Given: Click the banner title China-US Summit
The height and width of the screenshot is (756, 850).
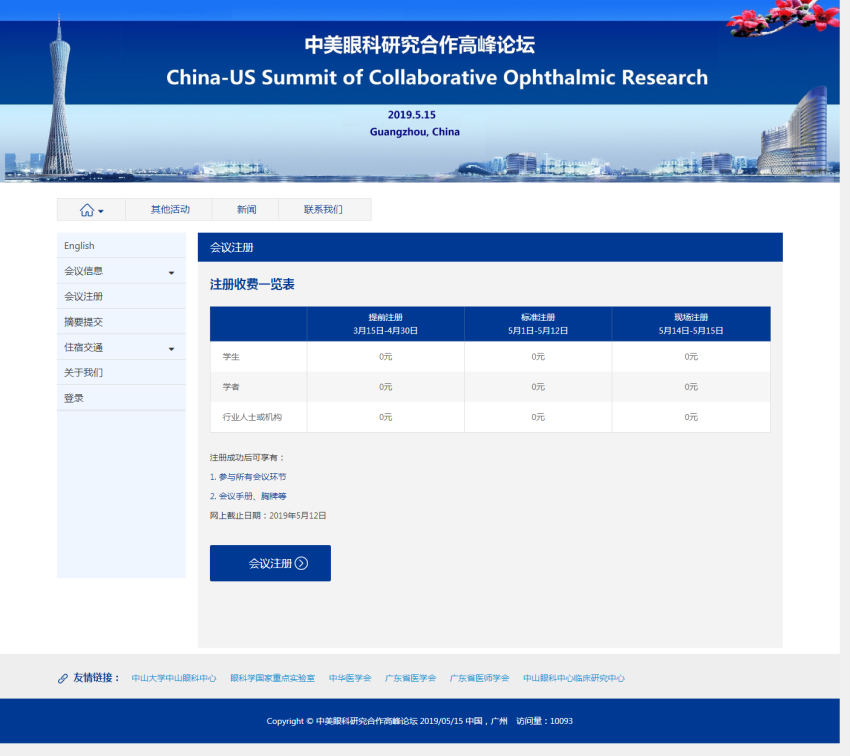Looking at the screenshot, I should pos(437,77).
